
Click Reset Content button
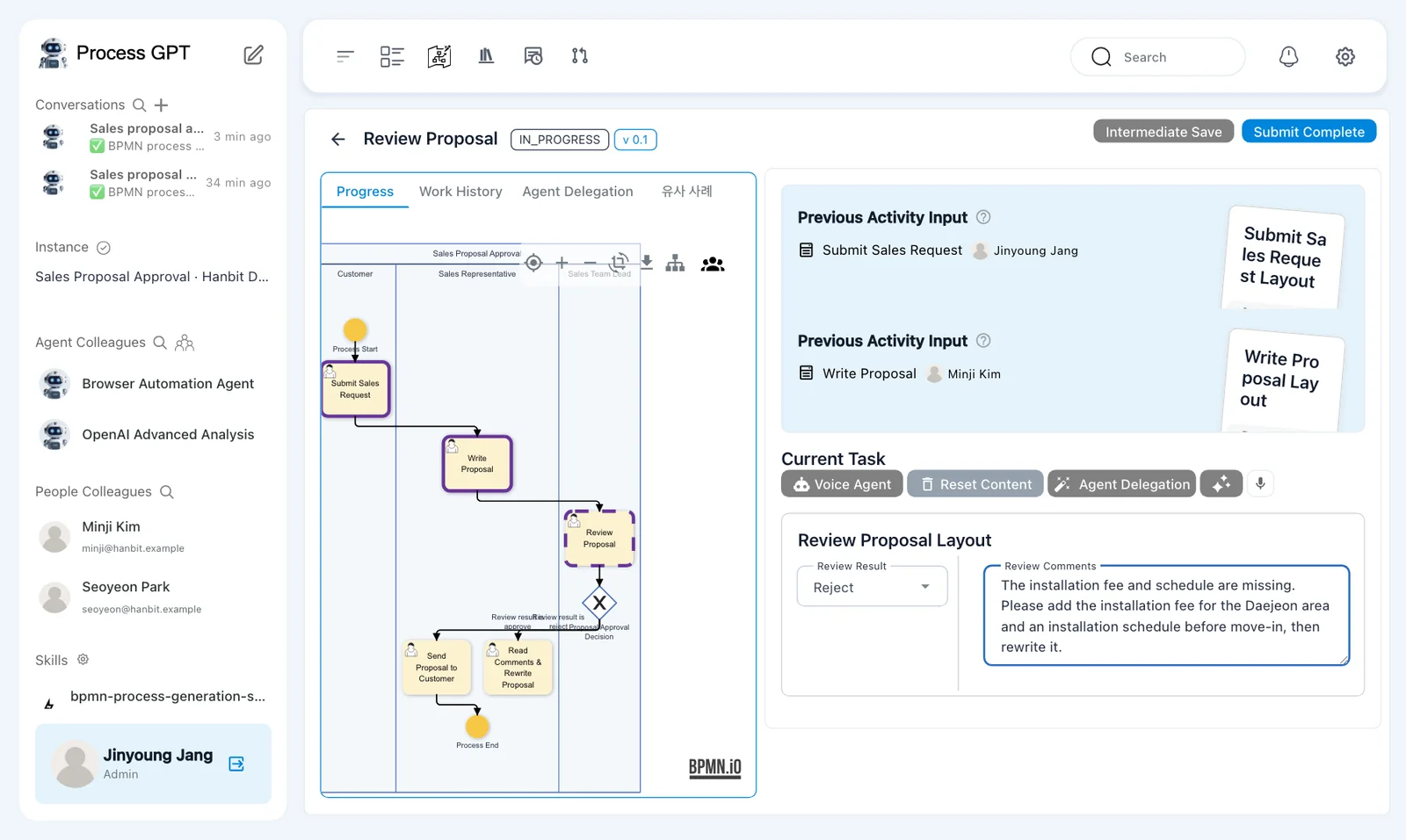(x=975, y=484)
